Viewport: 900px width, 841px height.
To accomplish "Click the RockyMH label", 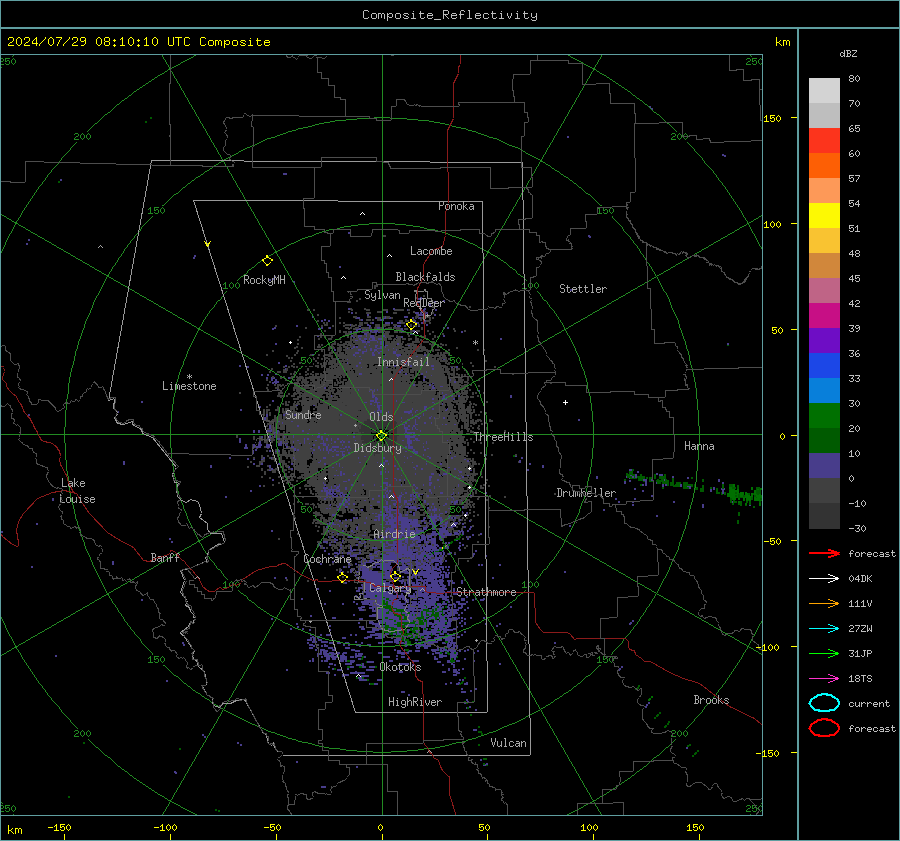I will click(x=264, y=280).
